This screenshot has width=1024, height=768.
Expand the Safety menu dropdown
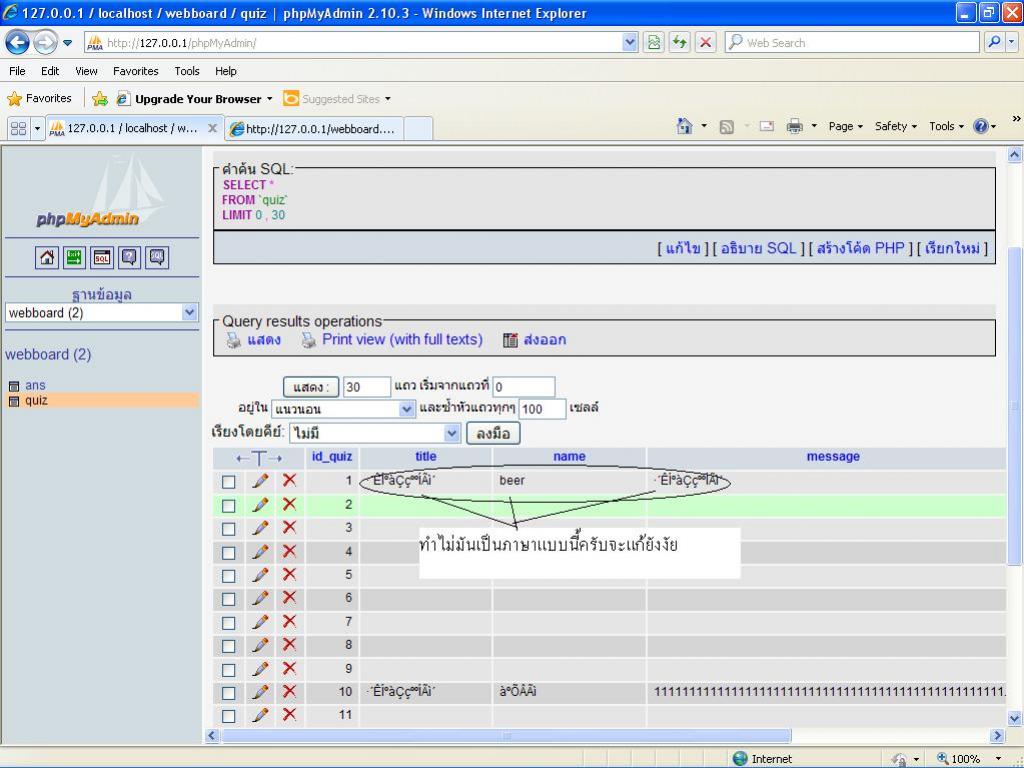(x=895, y=126)
